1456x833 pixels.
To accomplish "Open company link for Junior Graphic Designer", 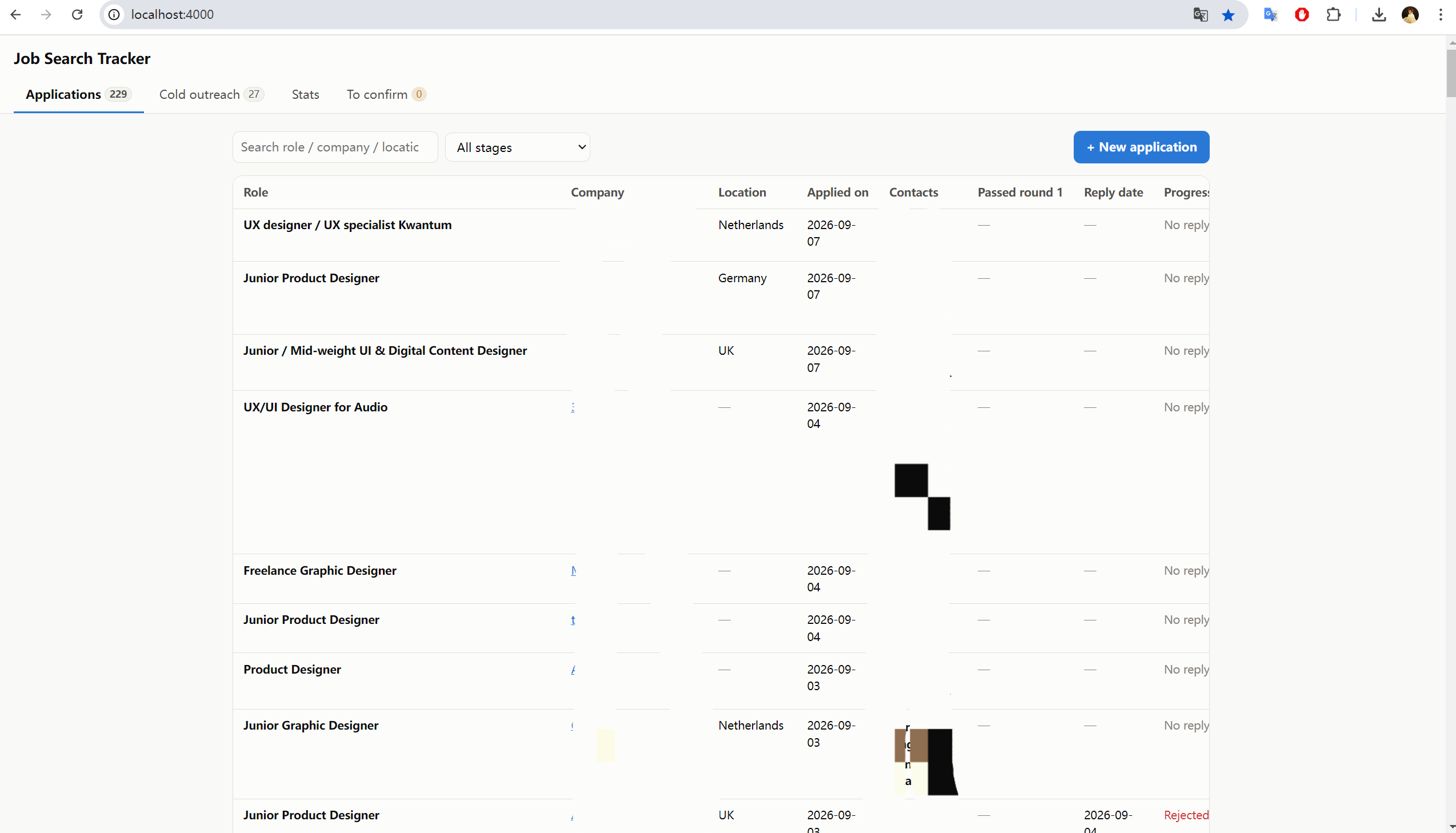I will click(572, 726).
